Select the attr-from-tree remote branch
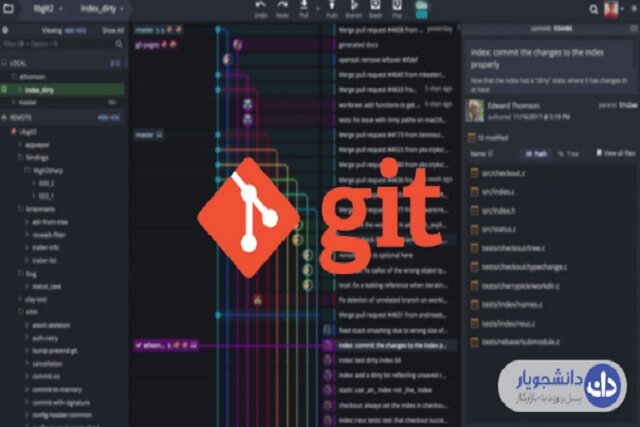Image resolution: width=640 pixels, height=427 pixels. tap(50, 222)
